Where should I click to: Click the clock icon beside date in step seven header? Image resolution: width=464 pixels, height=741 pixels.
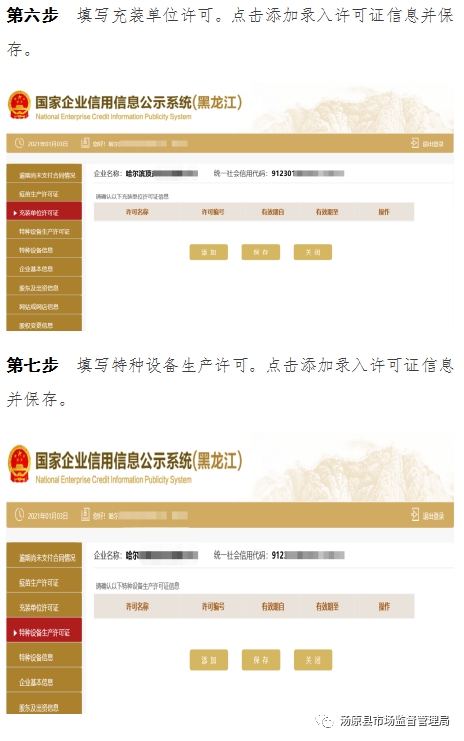(x=19, y=515)
